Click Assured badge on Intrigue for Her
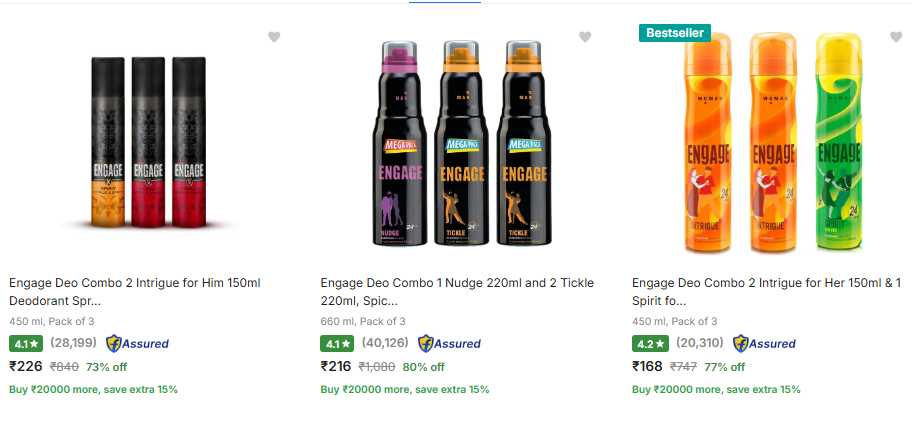The width and height of the screenshot is (912, 422). coord(764,343)
